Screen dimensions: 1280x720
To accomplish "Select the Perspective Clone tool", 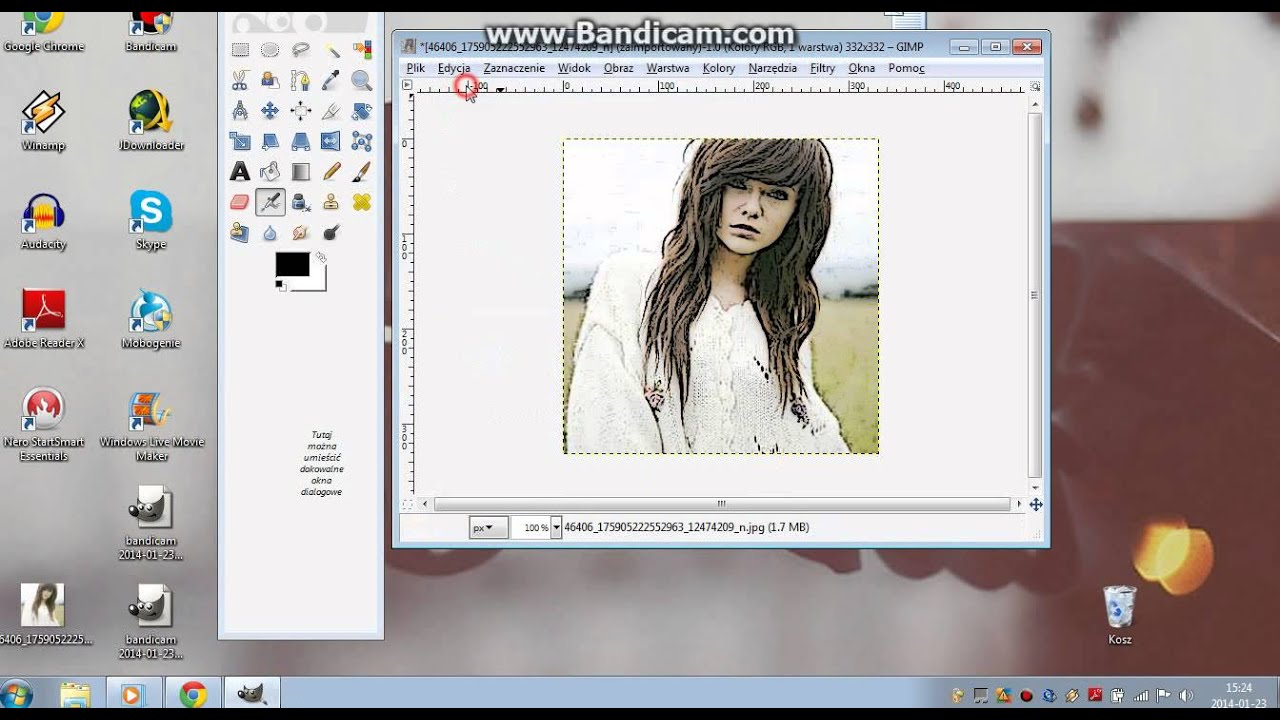I will [240, 233].
